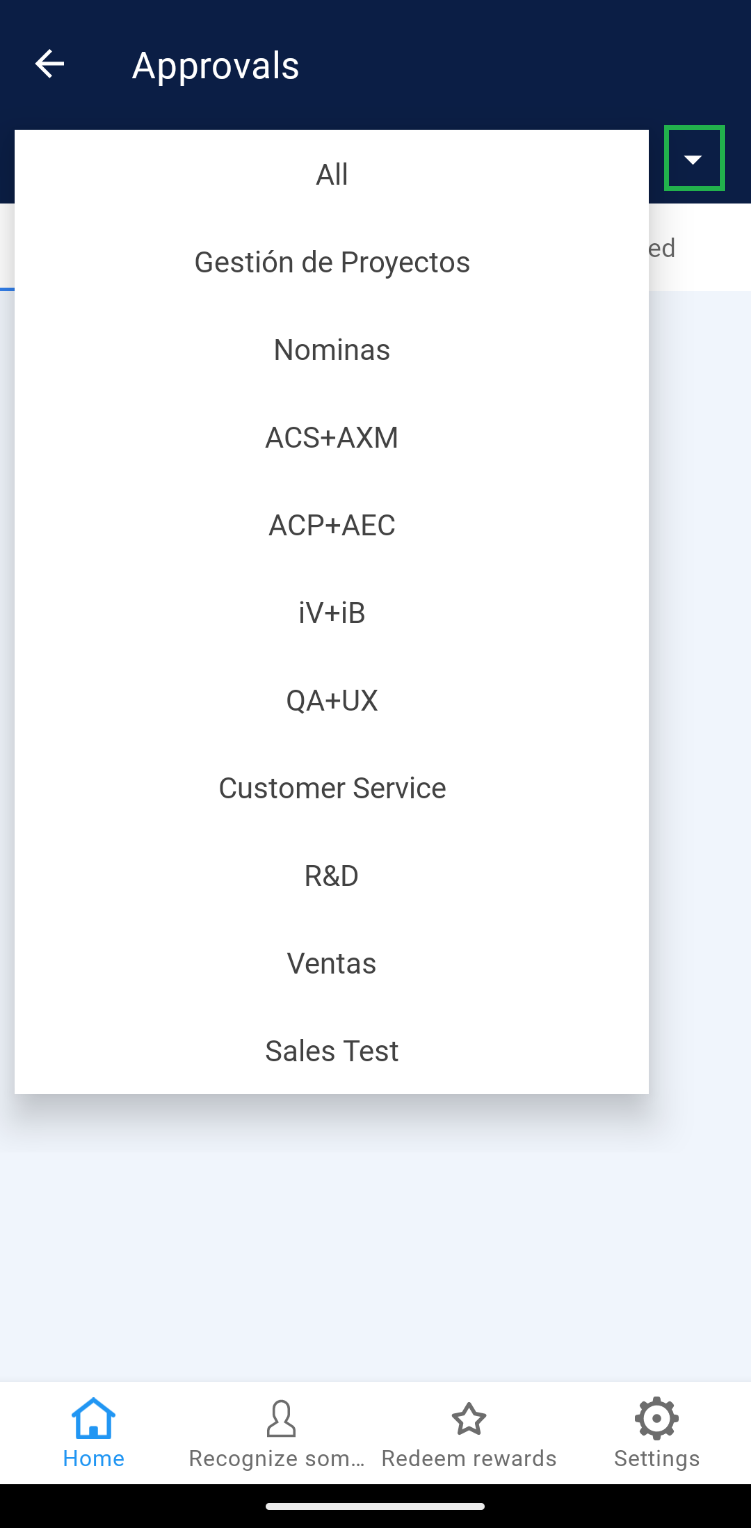Select the Sales Test entry
This screenshot has height=1528, width=751.
pyautogui.click(x=332, y=1051)
